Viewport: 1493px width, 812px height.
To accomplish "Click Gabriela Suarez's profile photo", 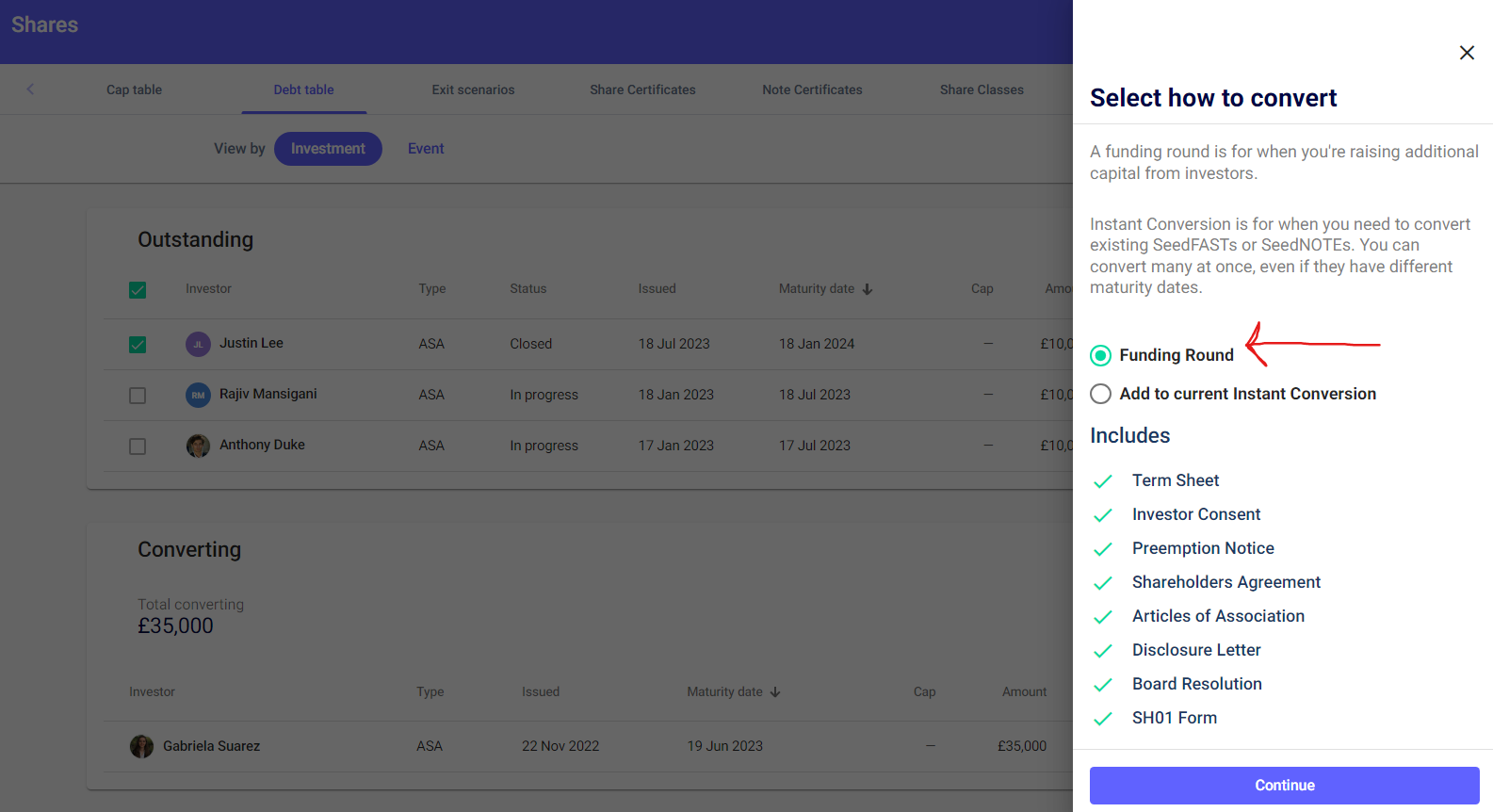I will coord(141,746).
